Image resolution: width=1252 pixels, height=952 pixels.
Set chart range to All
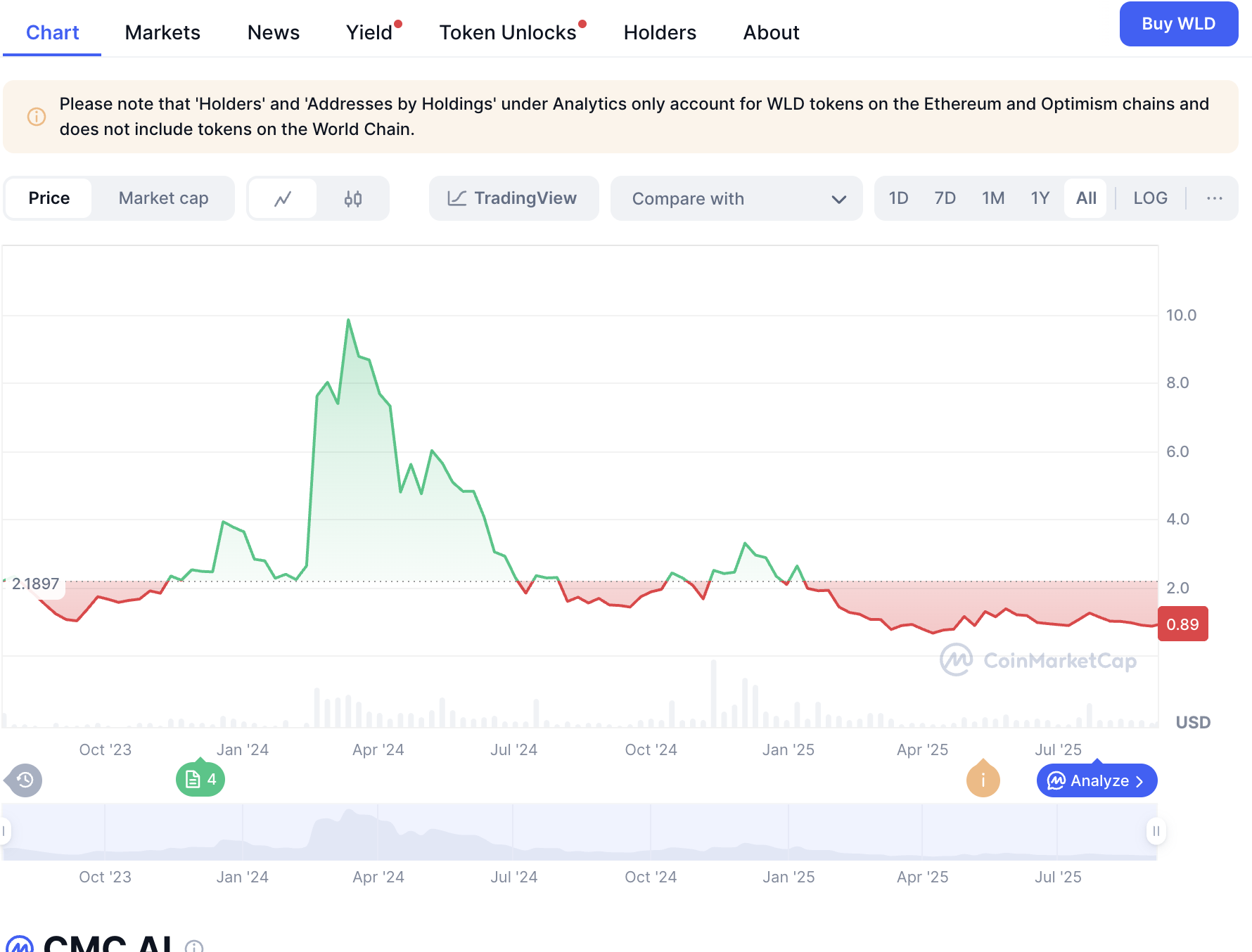[1086, 198]
